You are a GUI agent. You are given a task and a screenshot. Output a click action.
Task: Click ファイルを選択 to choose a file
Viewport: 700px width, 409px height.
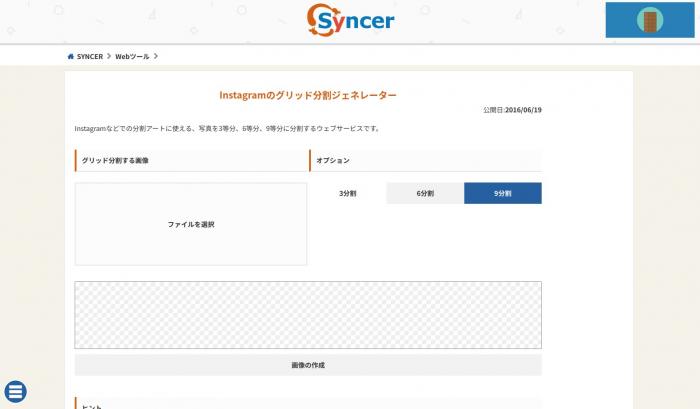click(191, 224)
